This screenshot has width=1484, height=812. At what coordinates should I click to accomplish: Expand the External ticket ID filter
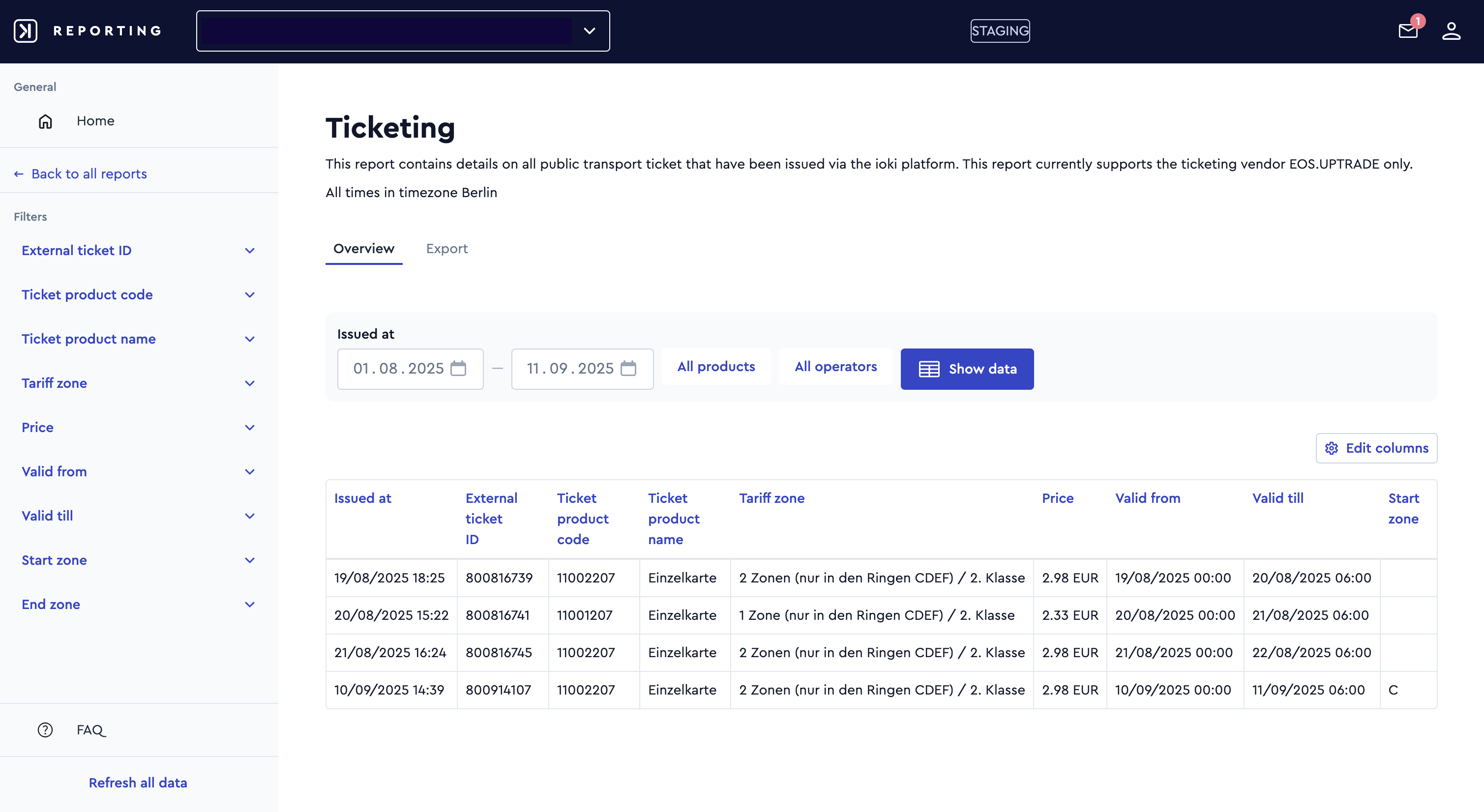[x=138, y=251]
